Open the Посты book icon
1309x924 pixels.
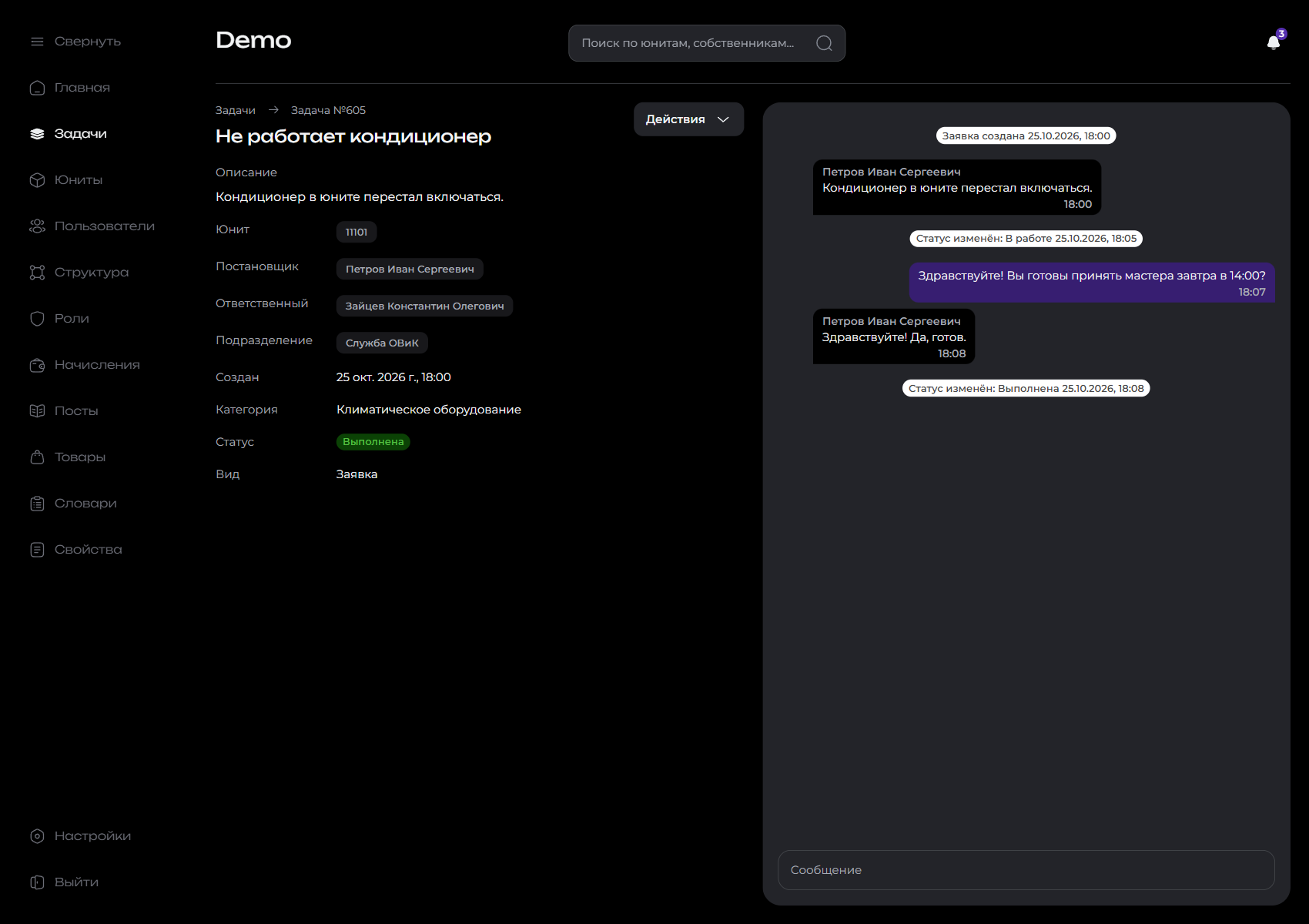37,411
